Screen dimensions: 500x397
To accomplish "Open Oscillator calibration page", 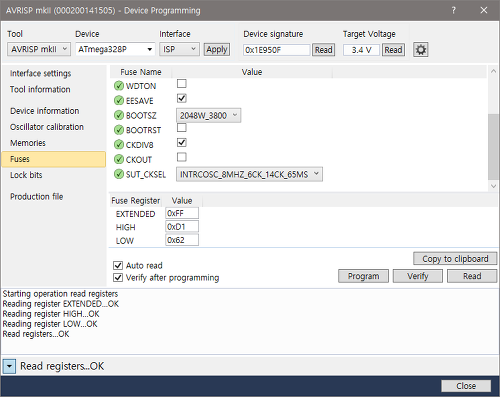I will pyautogui.click(x=47, y=127).
